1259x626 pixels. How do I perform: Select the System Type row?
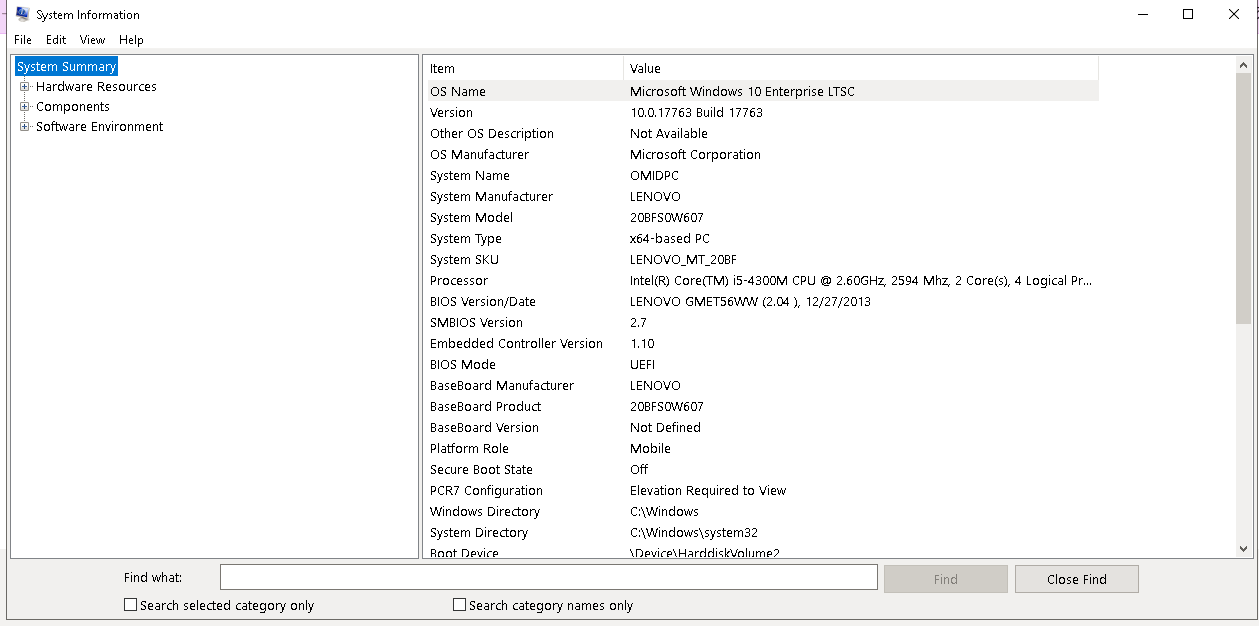(761, 239)
